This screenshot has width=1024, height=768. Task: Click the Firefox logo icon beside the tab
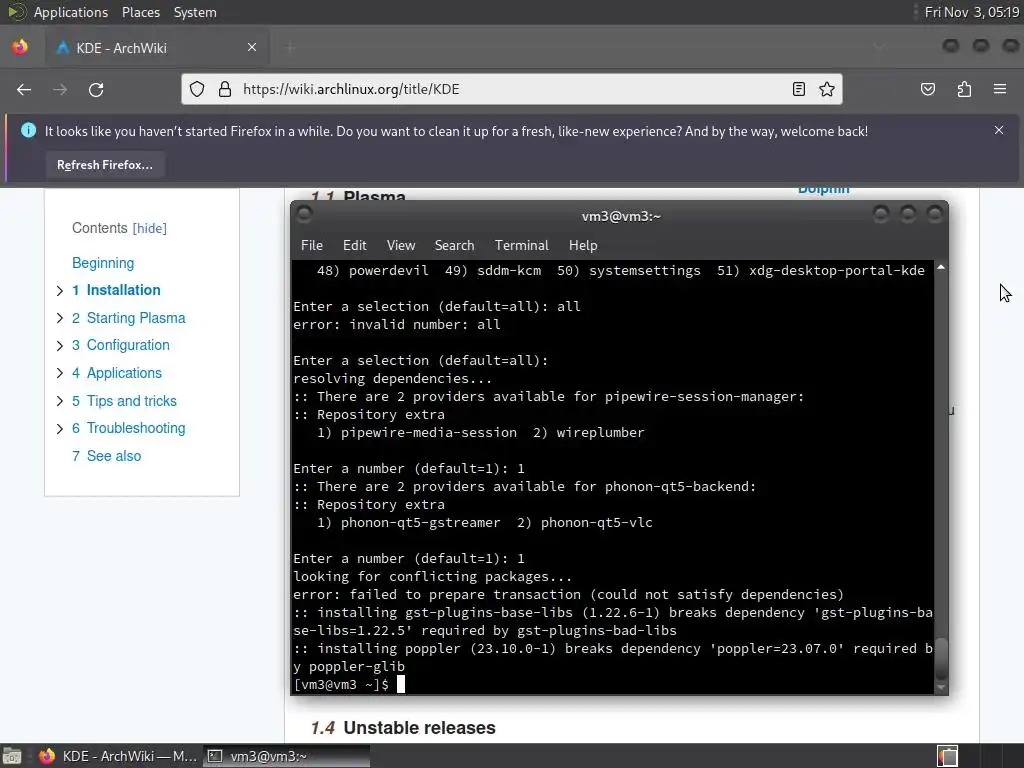(x=20, y=47)
